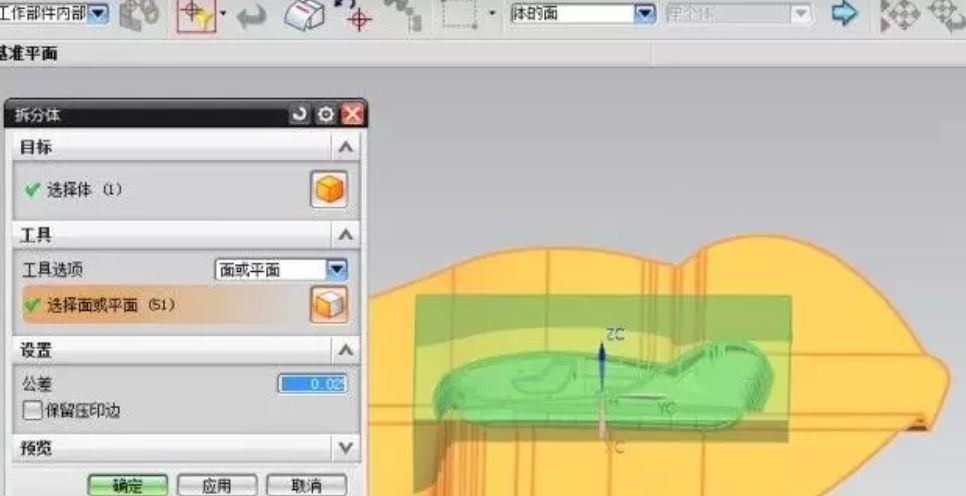Screen dimensions: 966x496
Task: Close the 拆分体 dialog
Action: click(352, 115)
